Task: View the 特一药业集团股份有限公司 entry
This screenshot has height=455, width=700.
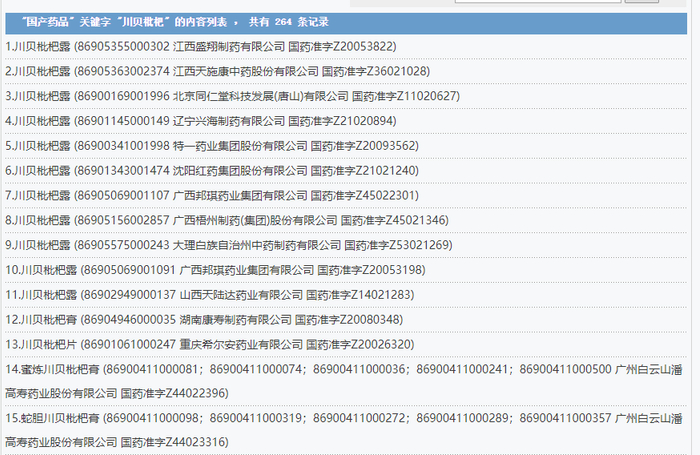Action: click(212, 146)
